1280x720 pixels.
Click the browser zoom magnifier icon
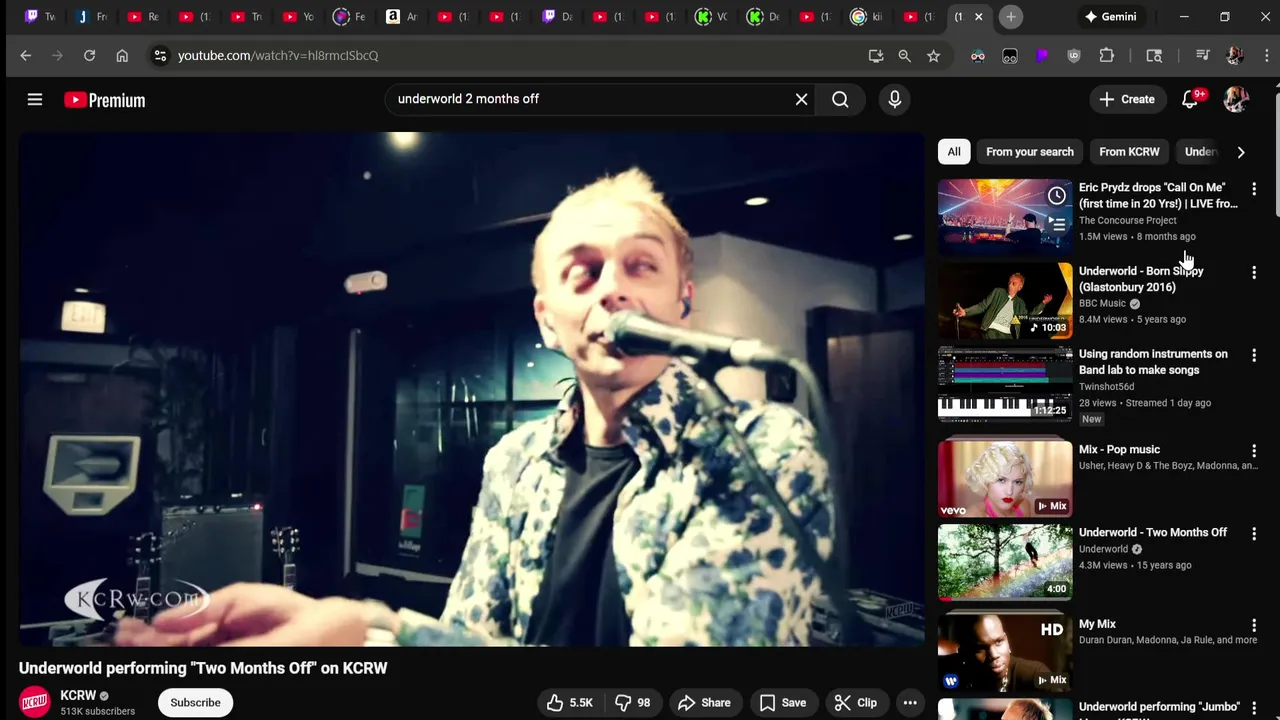click(x=904, y=56)
